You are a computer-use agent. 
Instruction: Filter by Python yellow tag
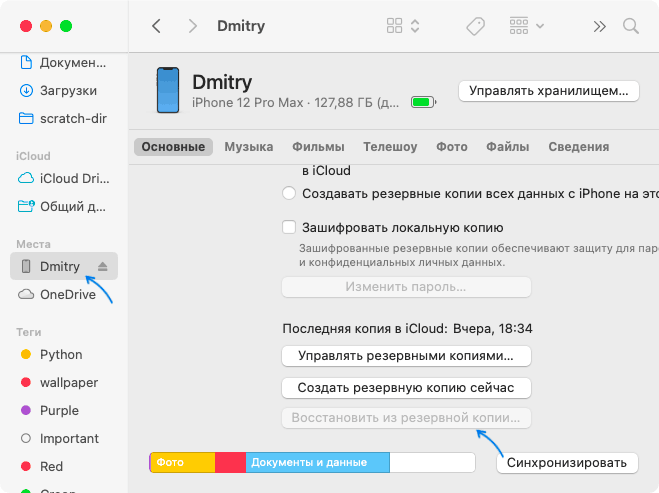[51, 354]
